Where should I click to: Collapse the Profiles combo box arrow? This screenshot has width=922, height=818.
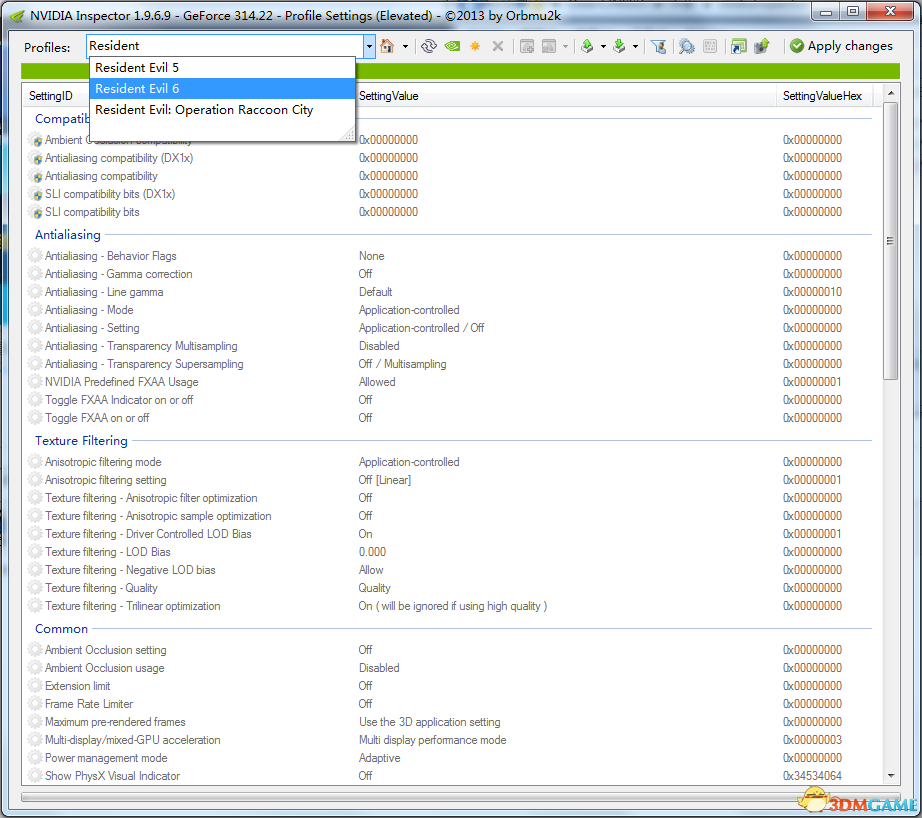click(x=369, y=46)
